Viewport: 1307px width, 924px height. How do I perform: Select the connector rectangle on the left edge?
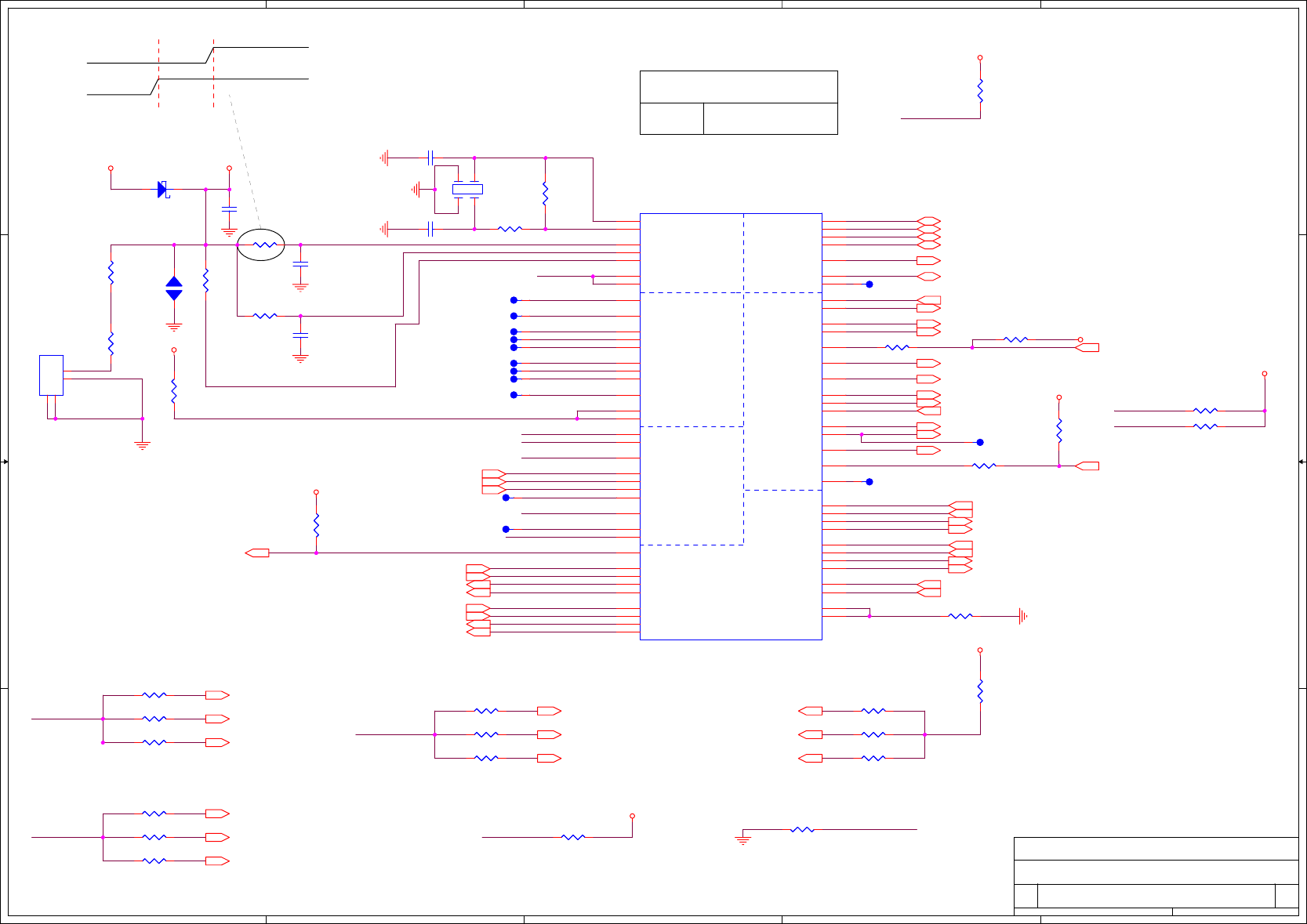click(x=51, y=375)
